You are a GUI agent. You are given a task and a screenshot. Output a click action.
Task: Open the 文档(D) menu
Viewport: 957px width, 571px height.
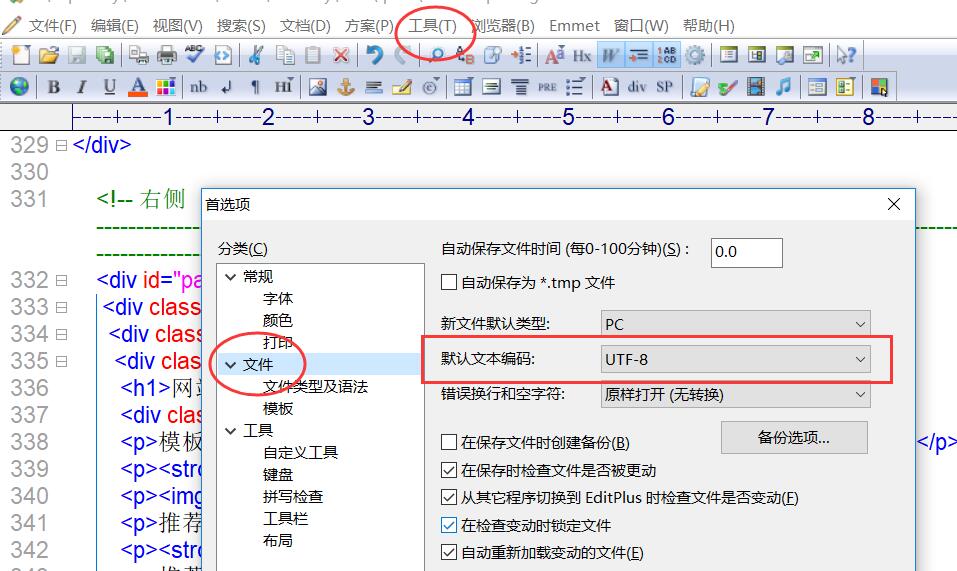305,26
